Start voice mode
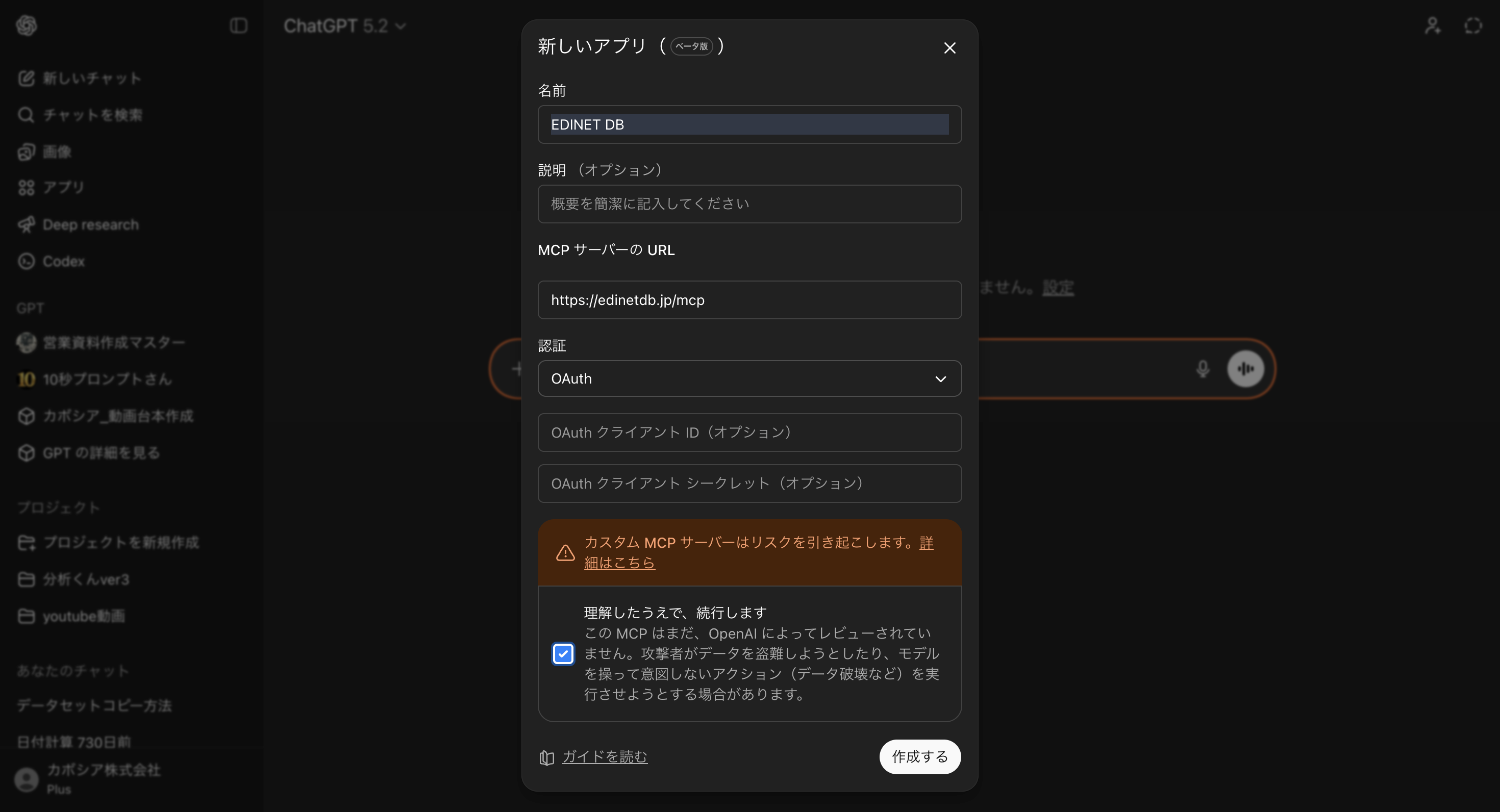 pos(1245,369)
